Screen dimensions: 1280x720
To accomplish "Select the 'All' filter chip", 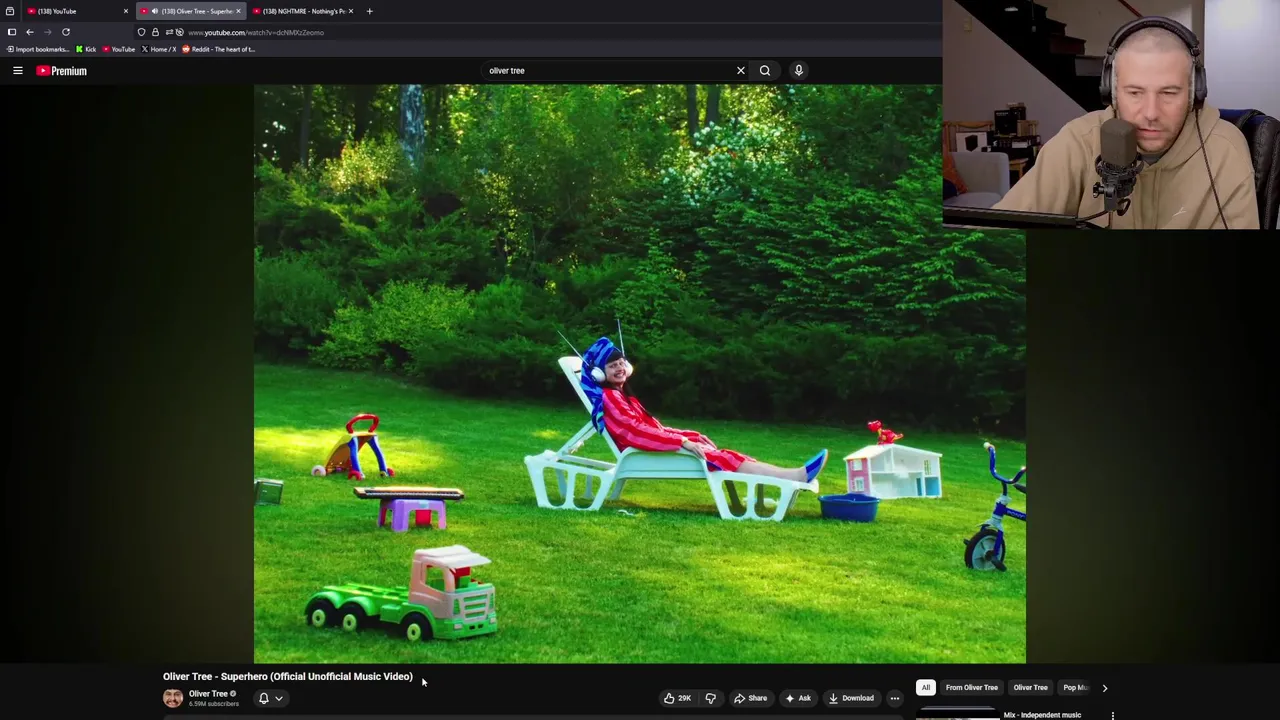I will pos(926,688).
